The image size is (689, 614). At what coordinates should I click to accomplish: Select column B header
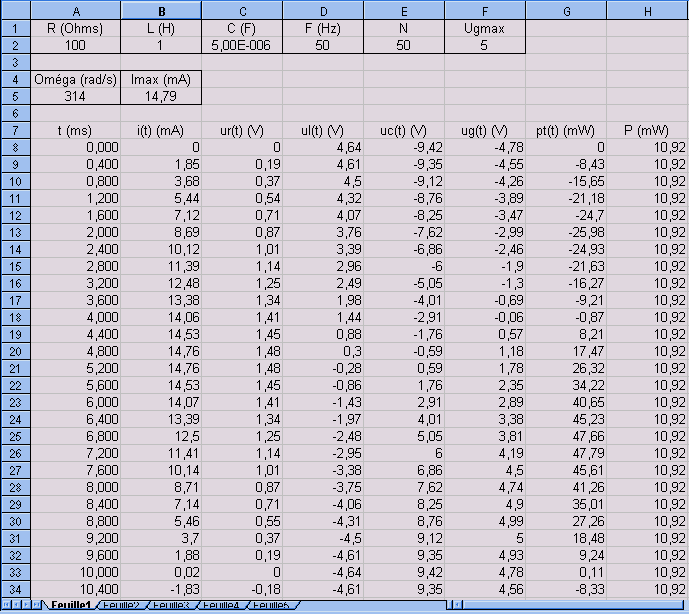tap(161, 10)
